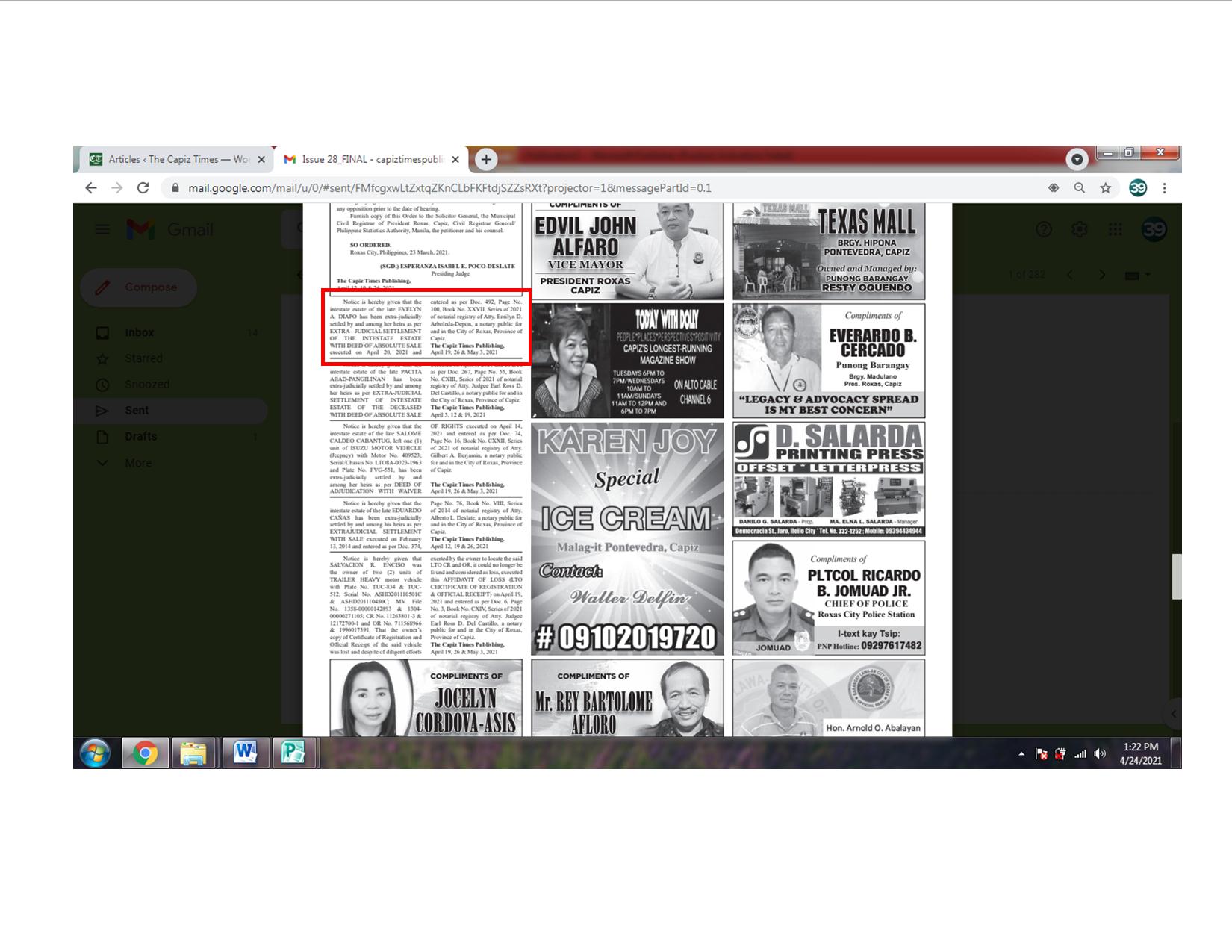
Task: Open the Chrome zoom magnifier icon
Action: click(x=1080, y=188)
